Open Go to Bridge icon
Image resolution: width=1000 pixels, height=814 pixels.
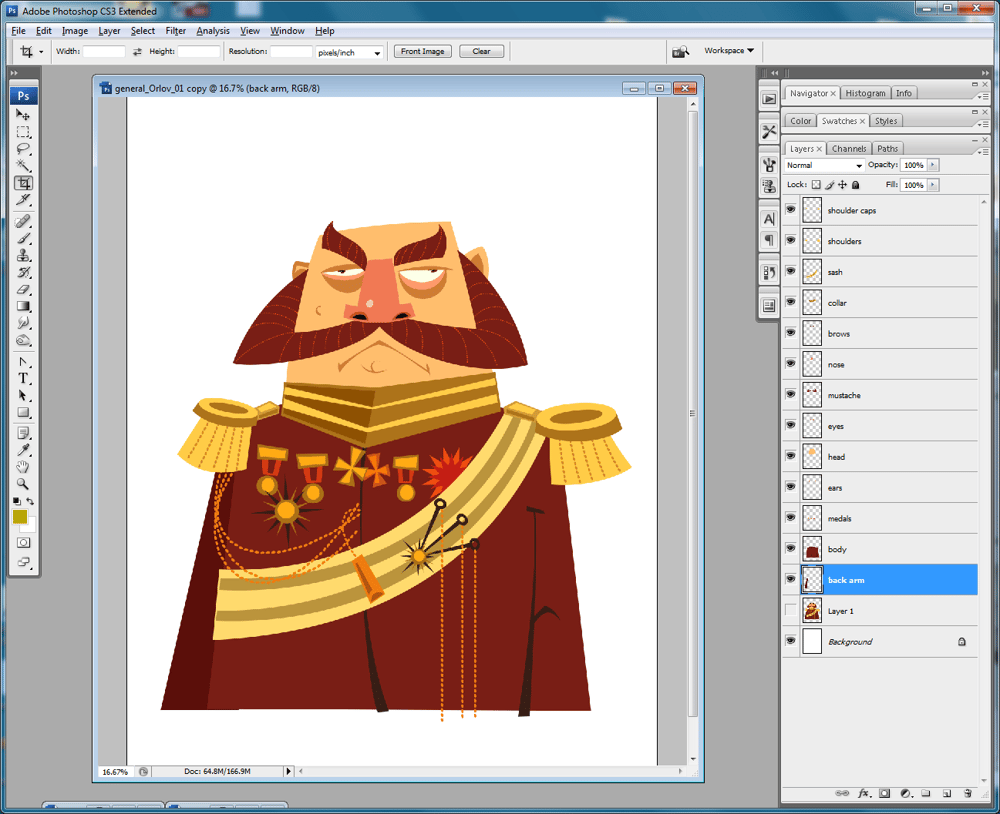pyautogui.click(x=680, y=52)
